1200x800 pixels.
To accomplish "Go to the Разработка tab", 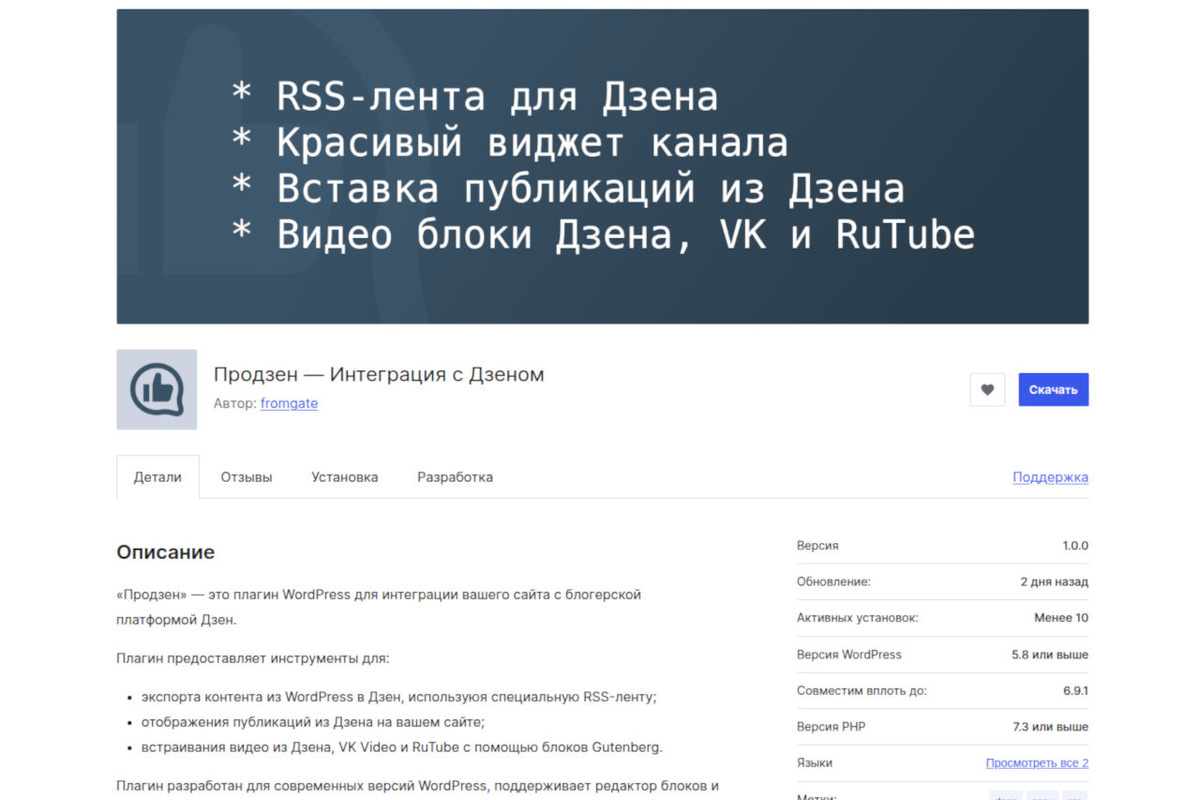I will pos(455,477).
